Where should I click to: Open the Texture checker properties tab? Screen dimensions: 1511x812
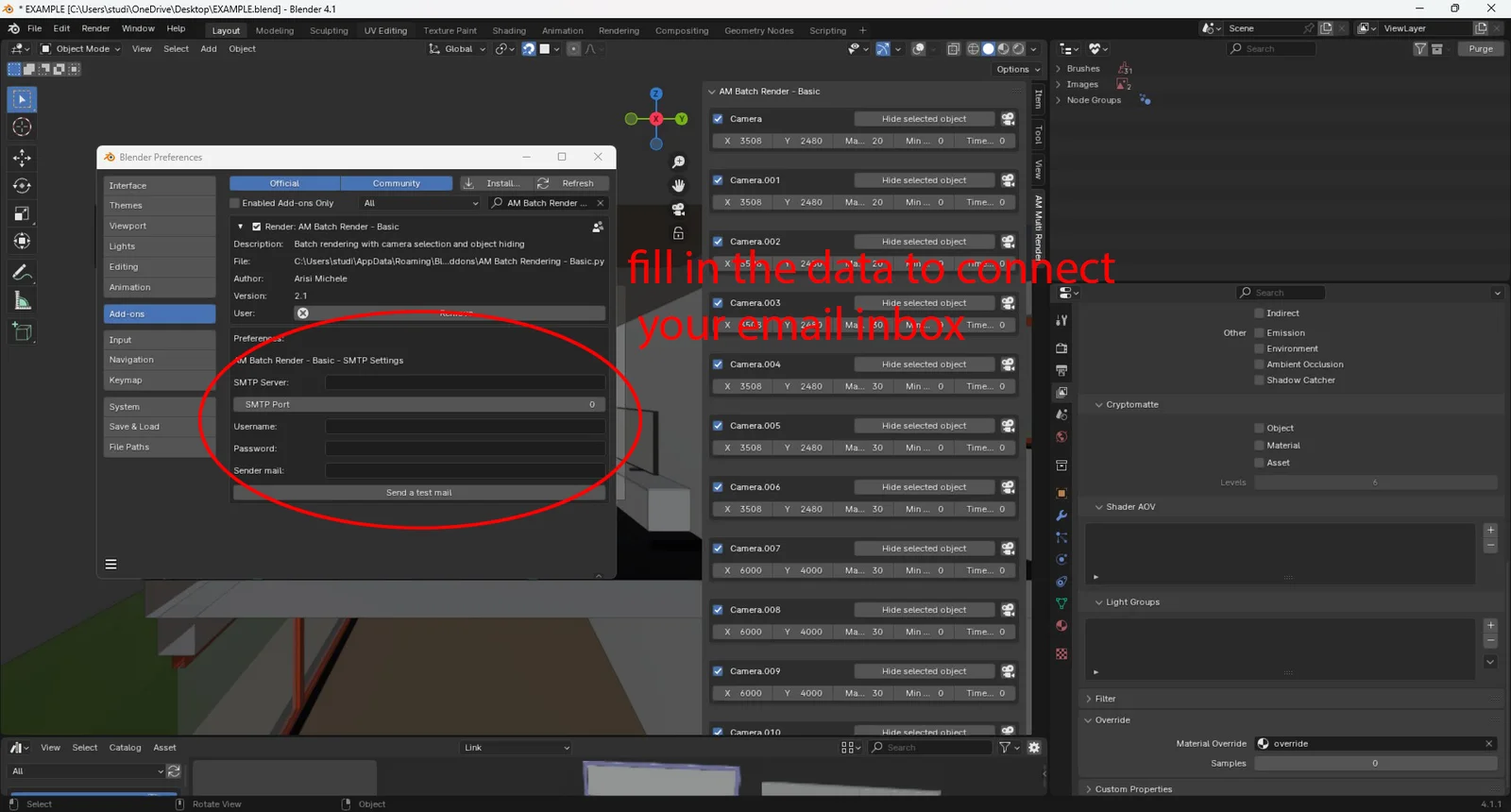click(1061, 653)
